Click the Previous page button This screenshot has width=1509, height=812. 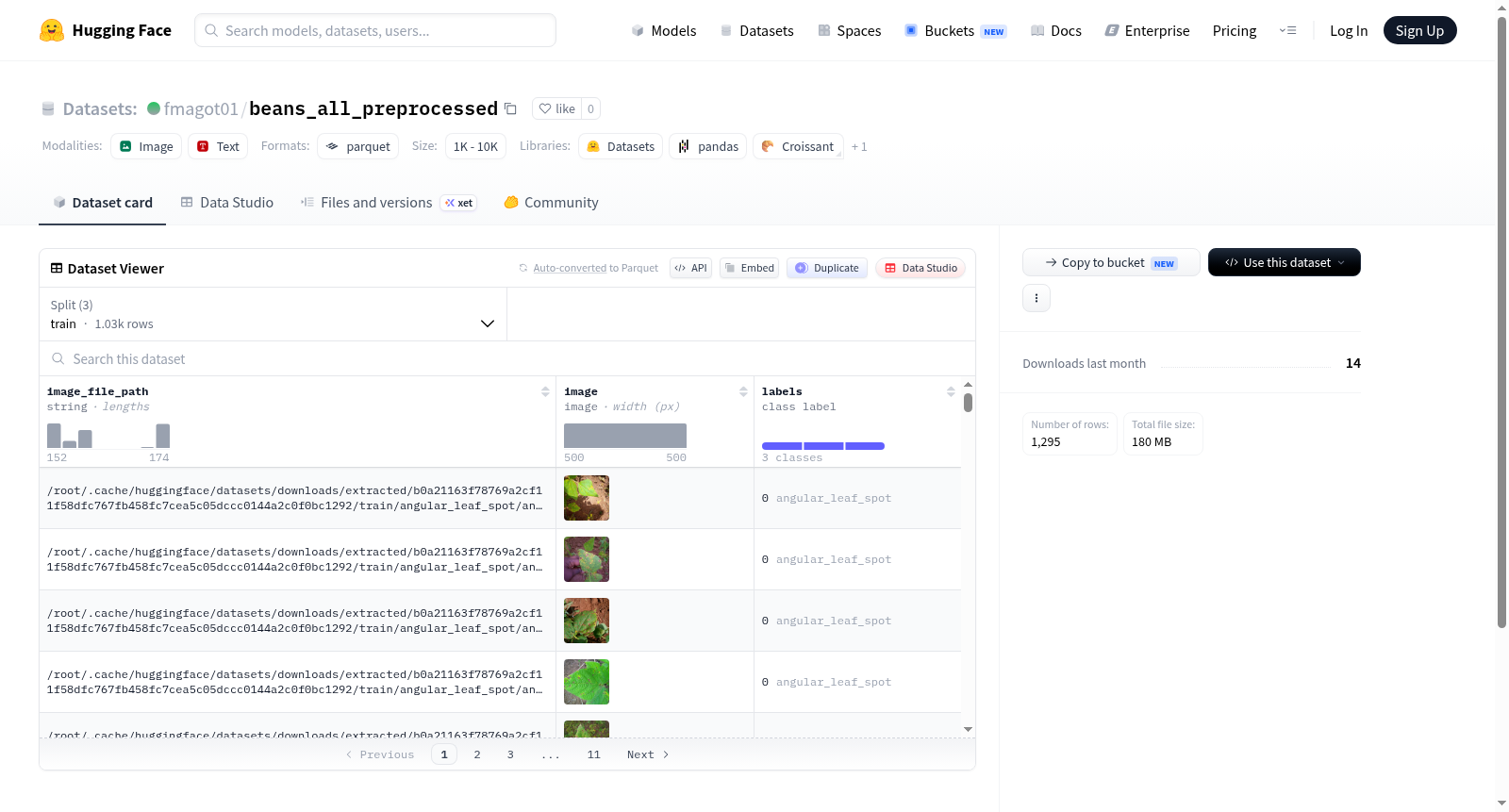(x=380, y=754)
